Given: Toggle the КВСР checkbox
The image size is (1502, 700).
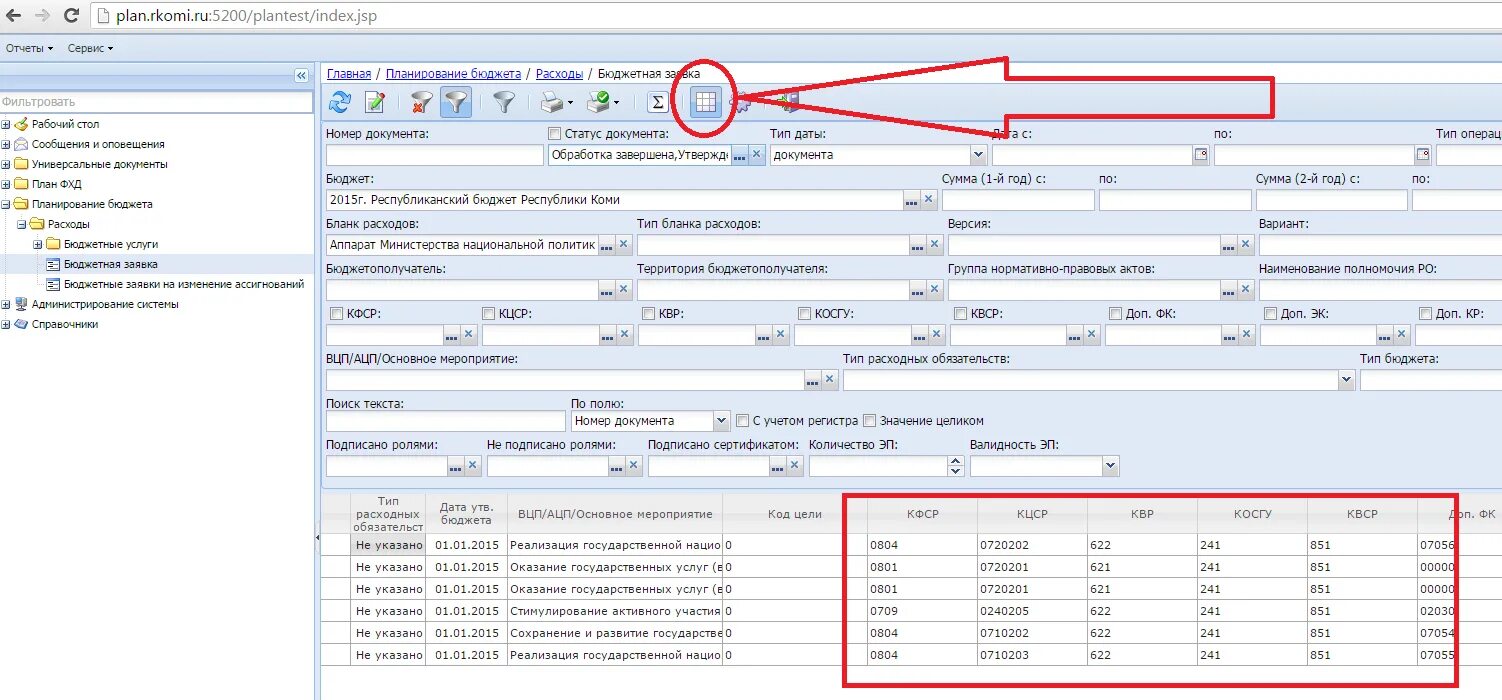Looking at the screenshot, I should tap(961, 314).
